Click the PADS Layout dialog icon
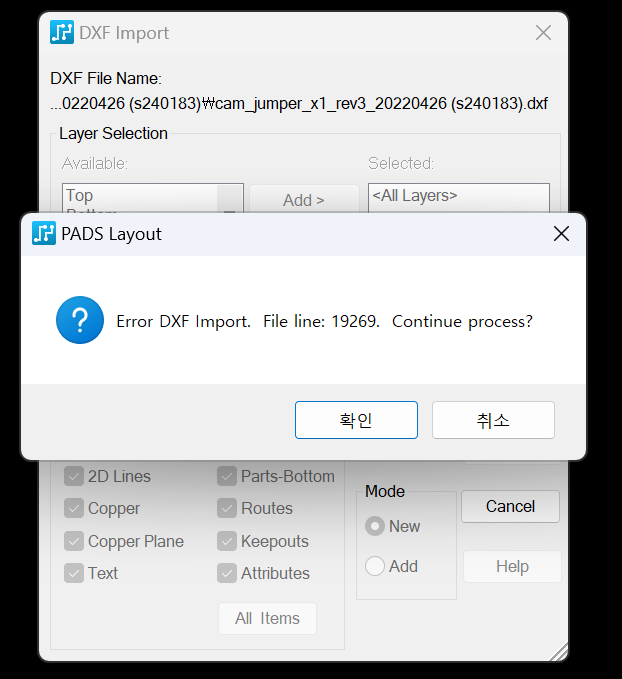The image size is (622, 679). [x=44, y=234]
